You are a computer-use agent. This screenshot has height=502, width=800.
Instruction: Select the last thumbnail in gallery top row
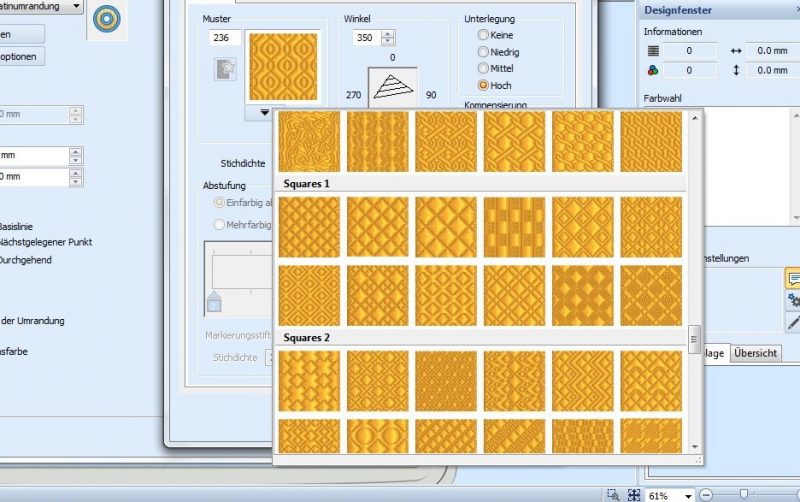651,141
